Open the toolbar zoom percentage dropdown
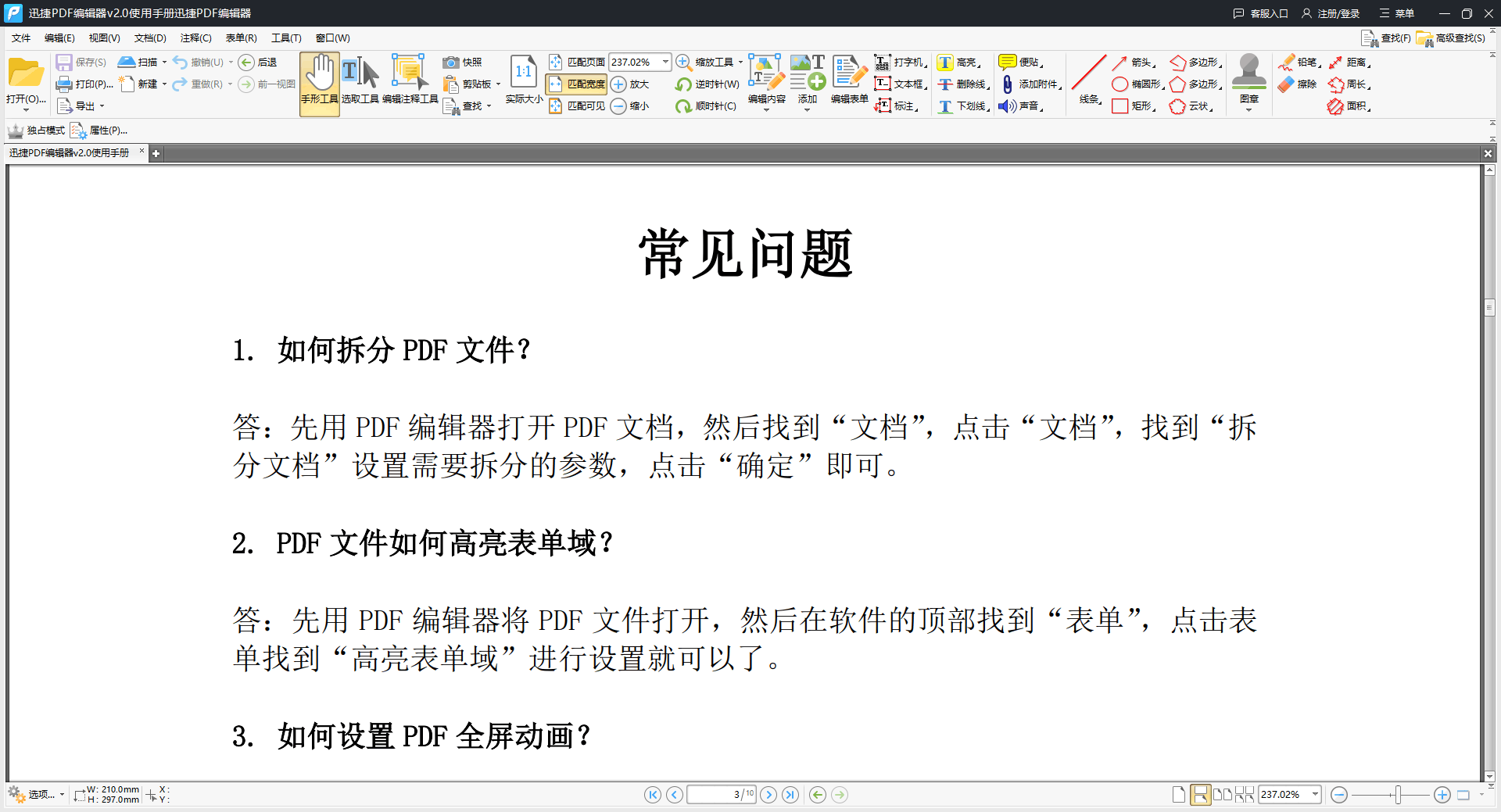Viewport: 1501px width, 812px height. 665,62
